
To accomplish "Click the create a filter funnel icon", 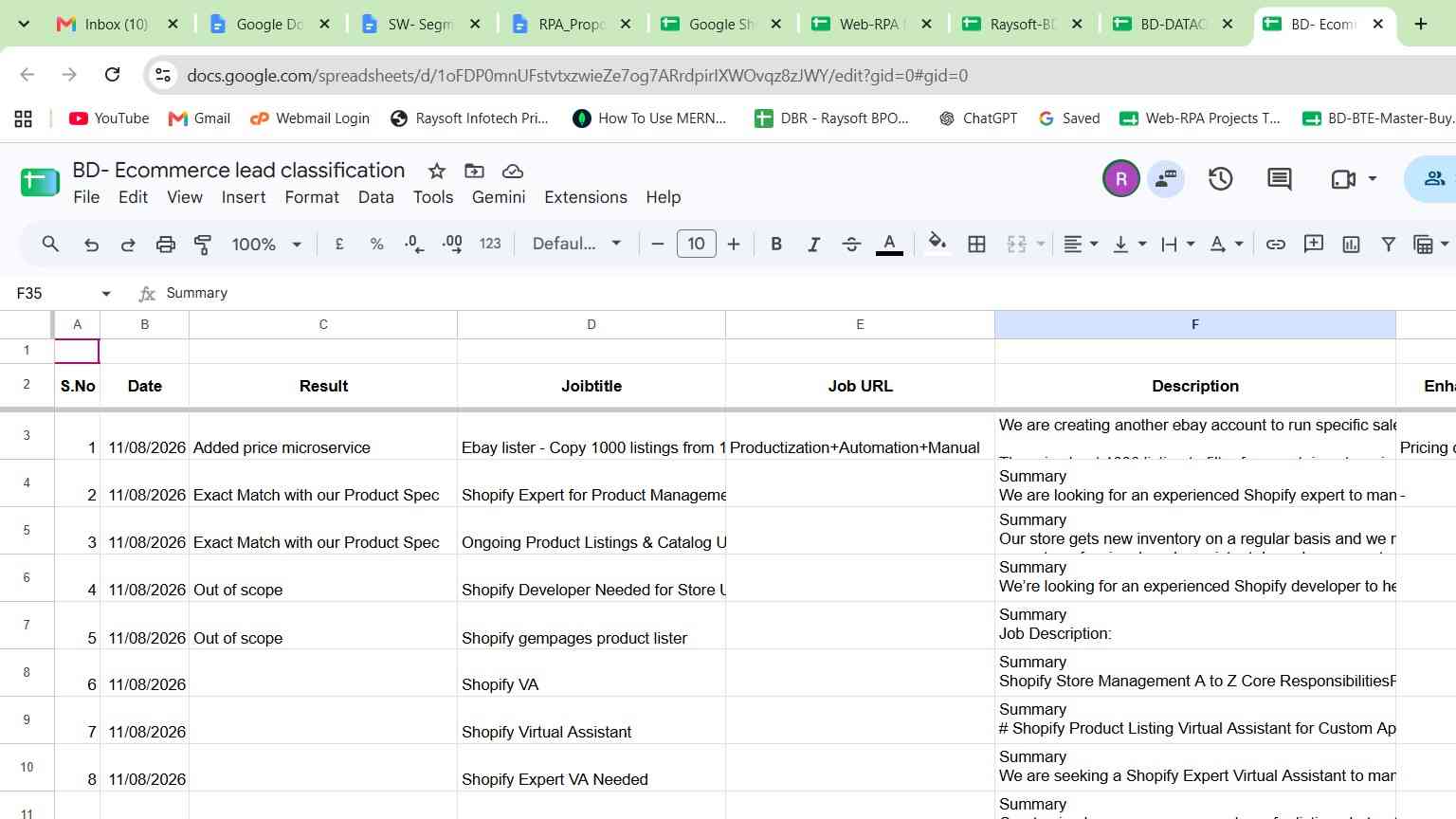I will point(1388,245).
